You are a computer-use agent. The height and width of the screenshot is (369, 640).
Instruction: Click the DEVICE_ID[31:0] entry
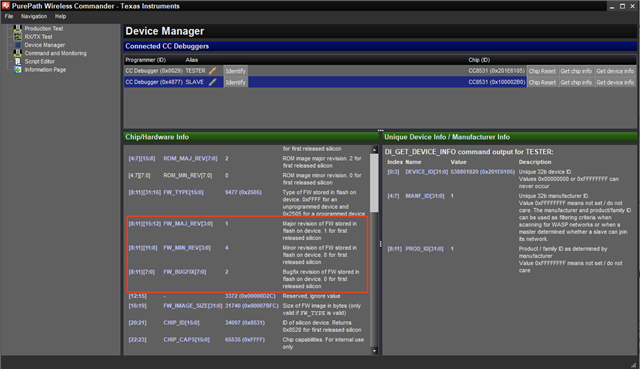[427, 172]
